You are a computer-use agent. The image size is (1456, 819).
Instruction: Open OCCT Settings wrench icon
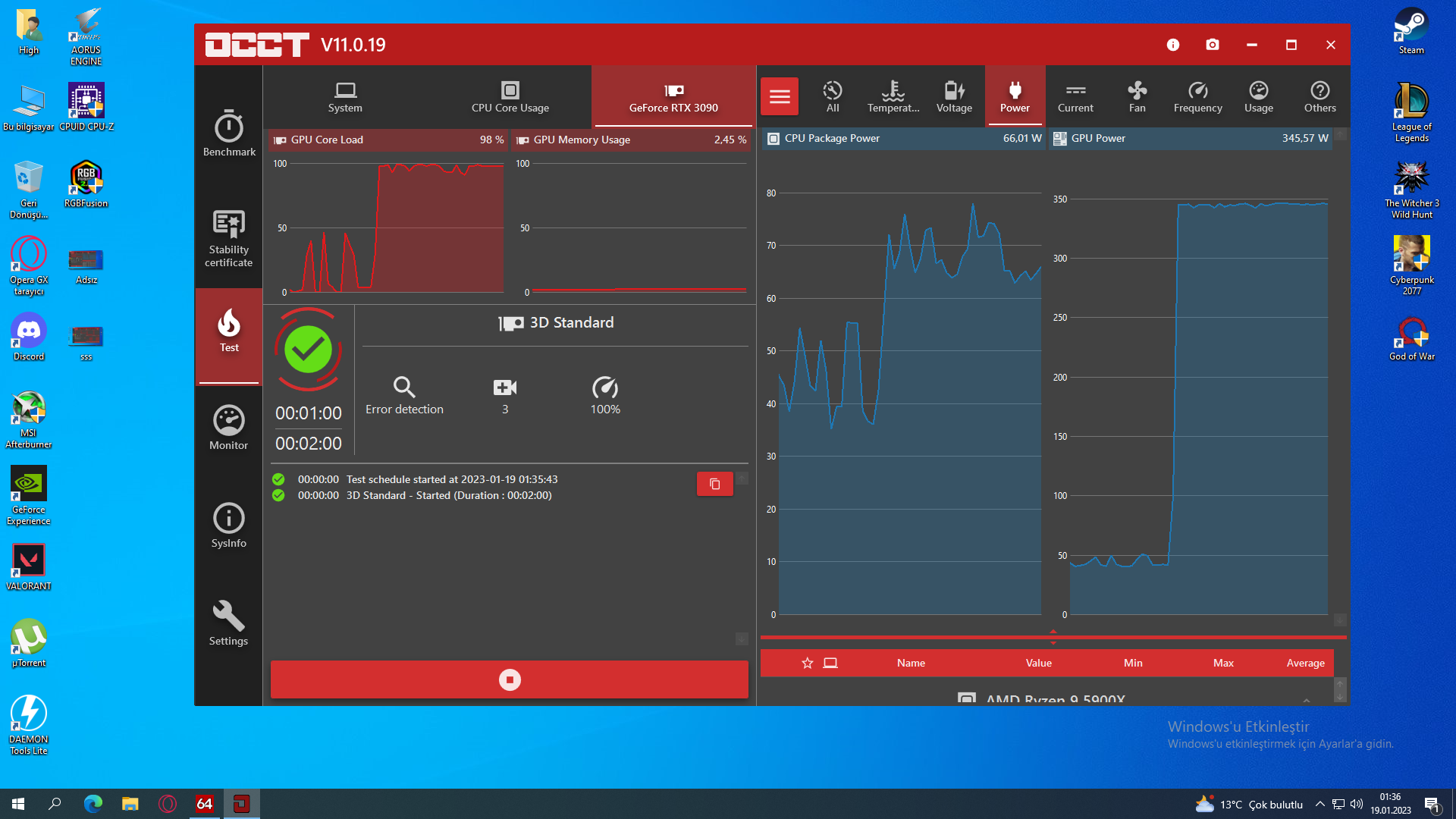click(x=228, y=623)
